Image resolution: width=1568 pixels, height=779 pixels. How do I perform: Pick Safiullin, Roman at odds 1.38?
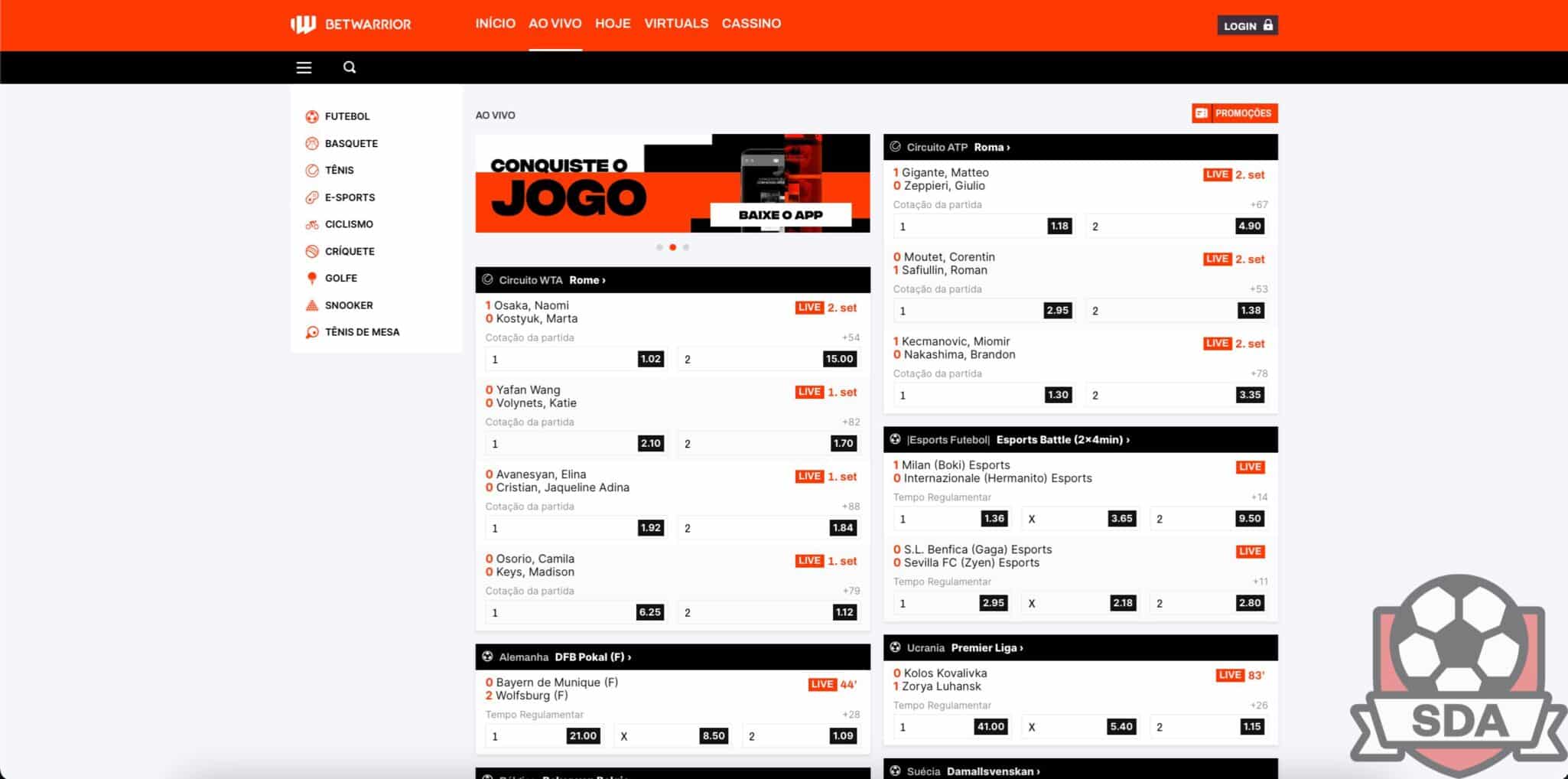1176,311
